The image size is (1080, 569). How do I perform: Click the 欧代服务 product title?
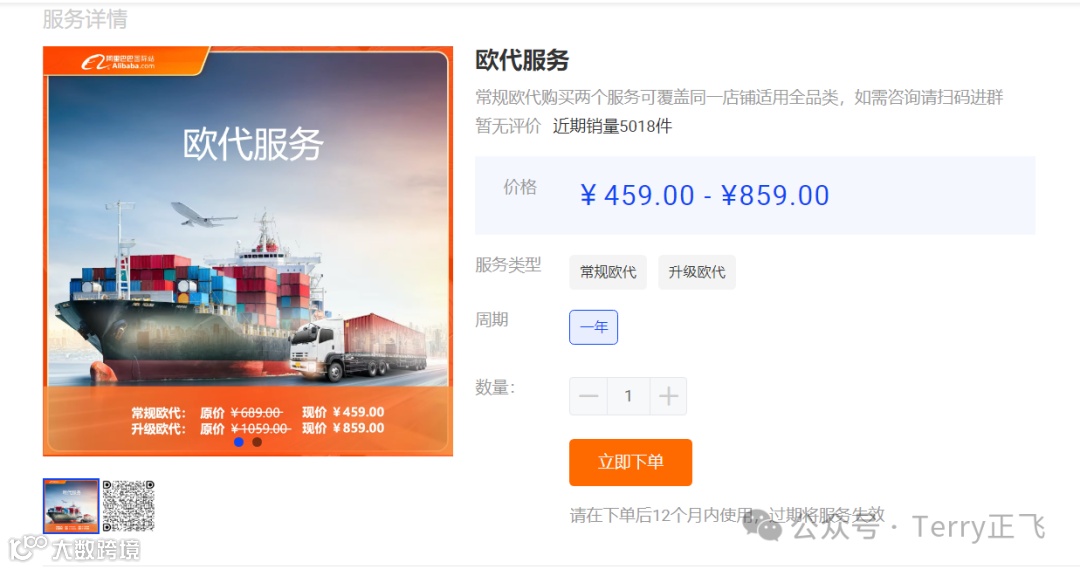(522, 61)
